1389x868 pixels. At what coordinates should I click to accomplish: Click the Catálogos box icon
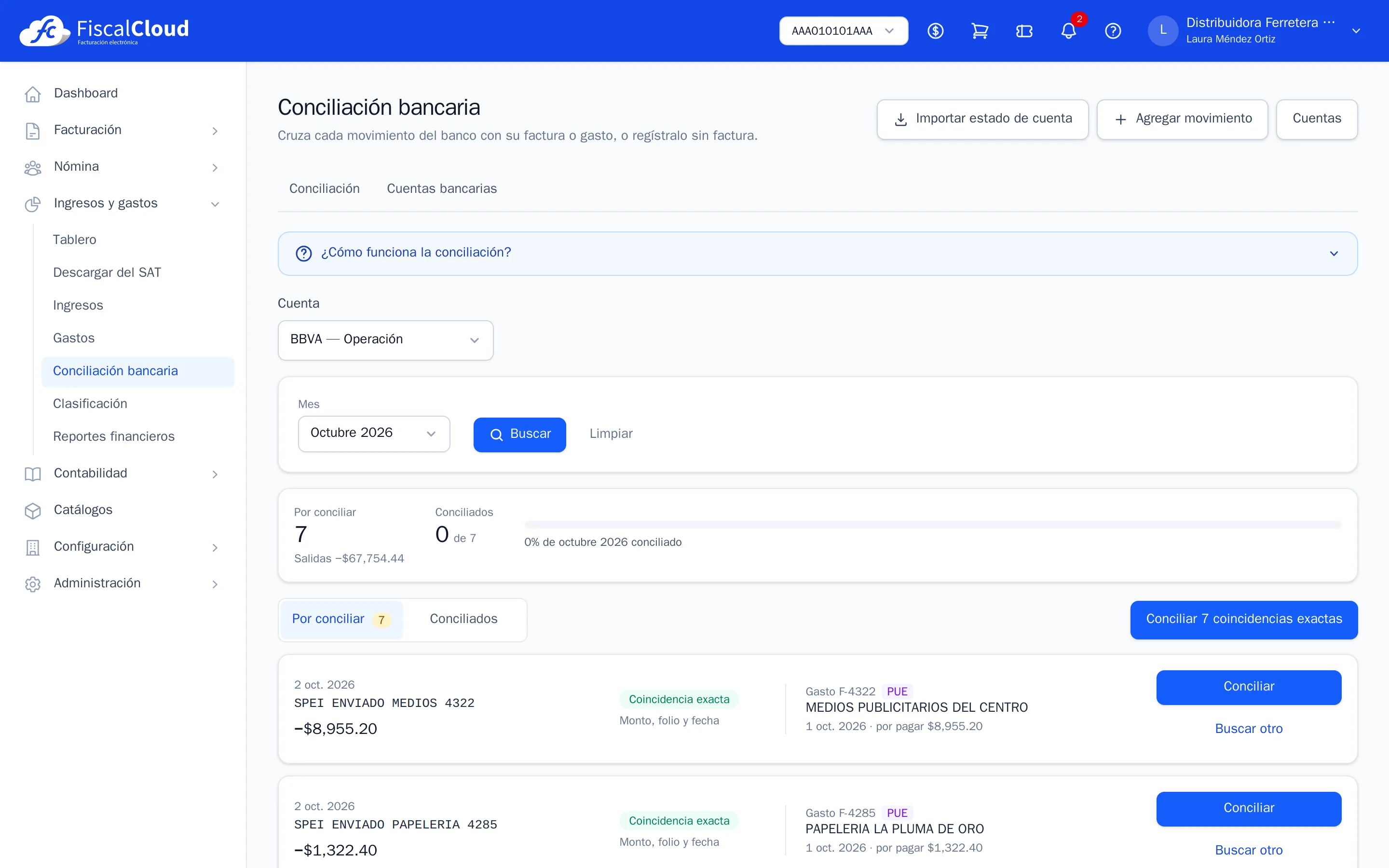33,510
